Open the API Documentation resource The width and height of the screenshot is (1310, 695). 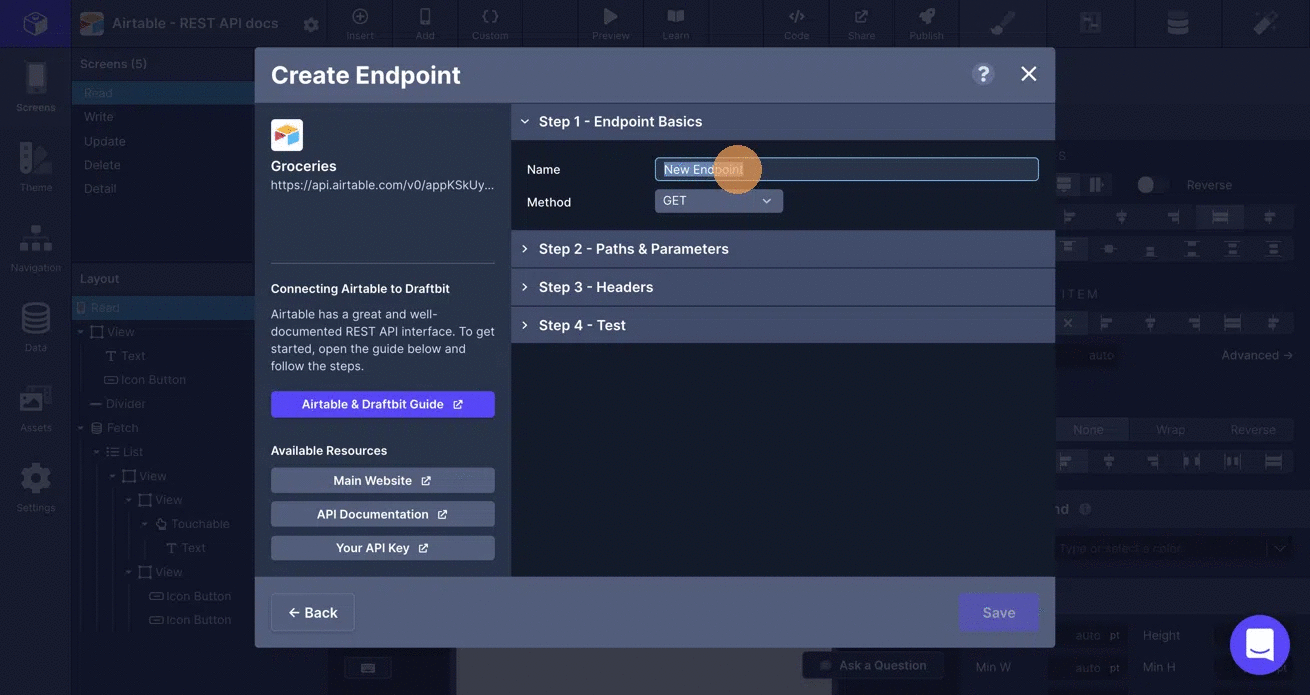[x=383, y=514]
